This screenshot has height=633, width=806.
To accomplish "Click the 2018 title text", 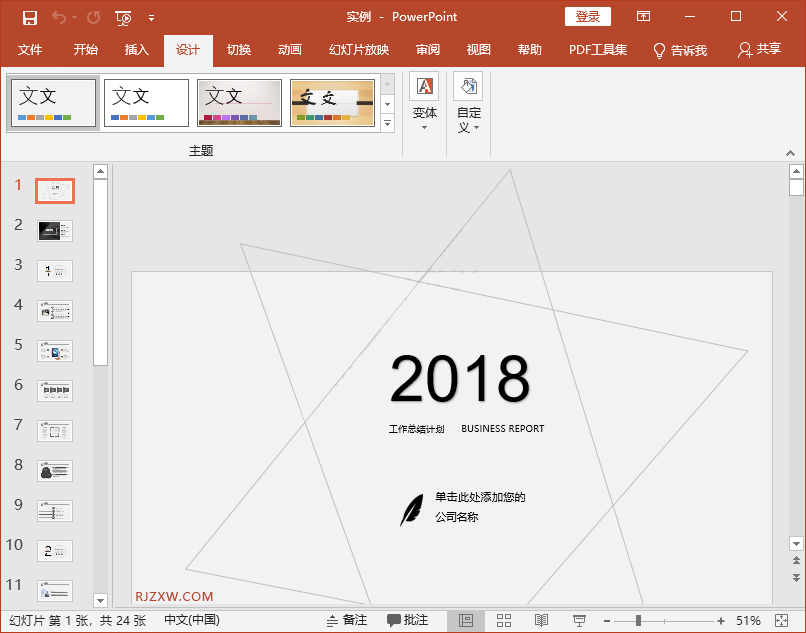I will 460,379.
